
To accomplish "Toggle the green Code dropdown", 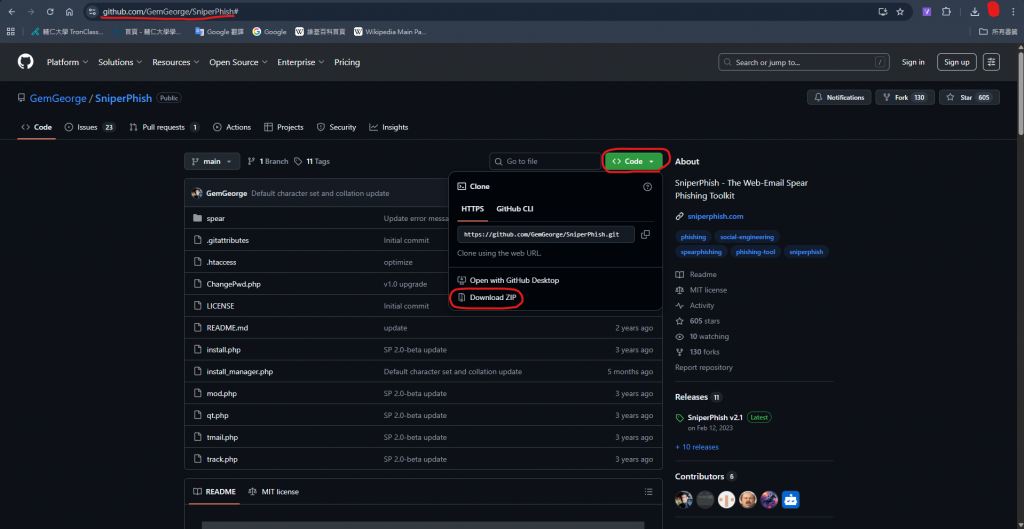I will click(x=633, y=161).
